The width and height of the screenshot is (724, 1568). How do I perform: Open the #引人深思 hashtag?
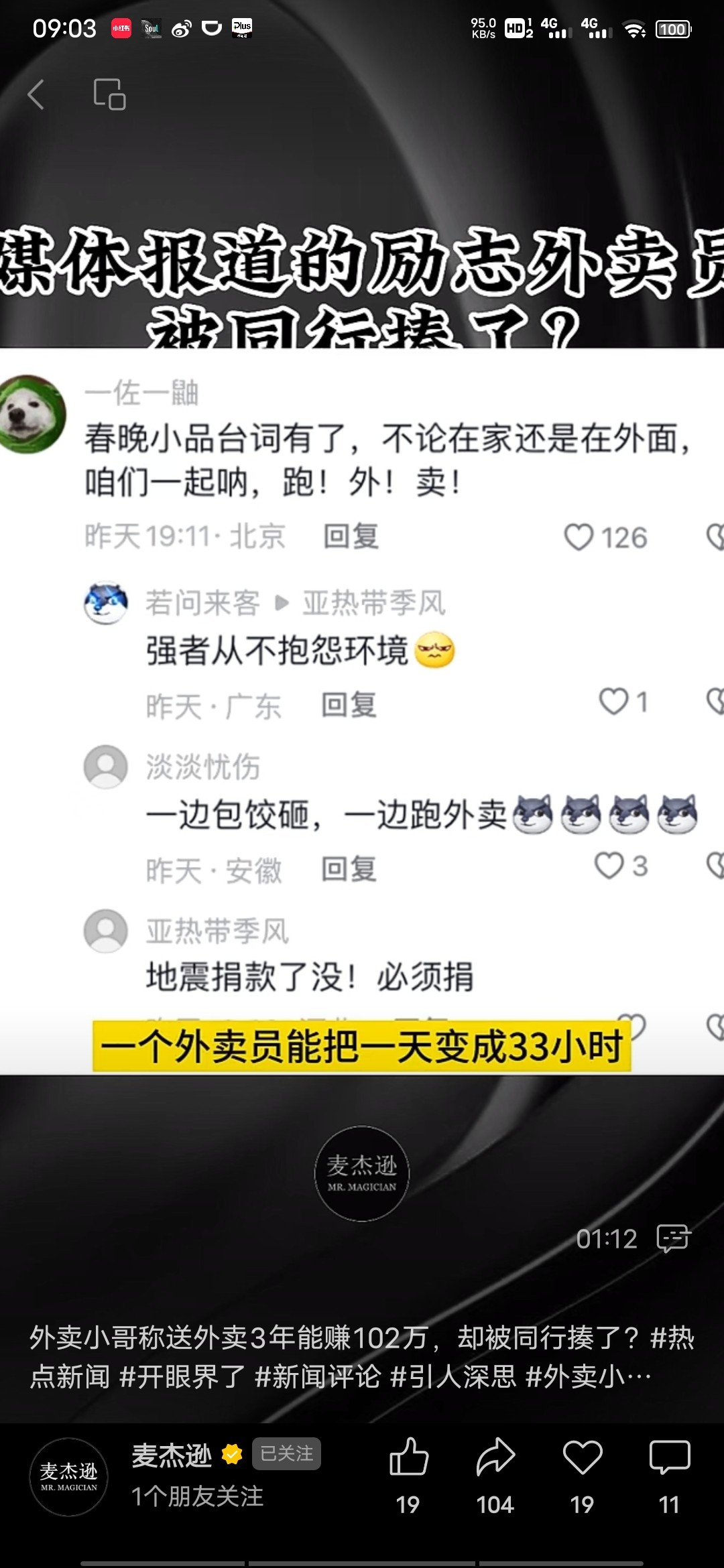[x=453, y=1376]
